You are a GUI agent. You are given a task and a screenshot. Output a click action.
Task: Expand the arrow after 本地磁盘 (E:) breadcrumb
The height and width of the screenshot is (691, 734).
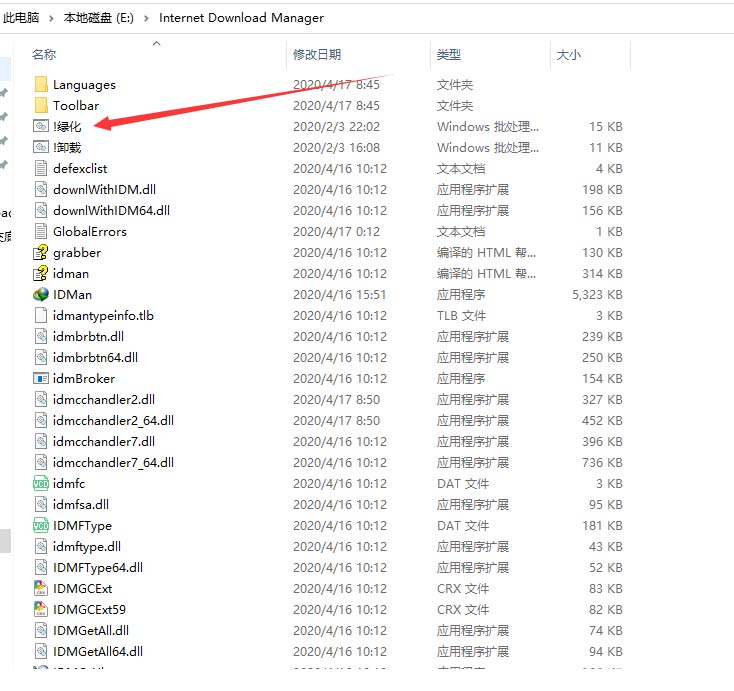147,18
